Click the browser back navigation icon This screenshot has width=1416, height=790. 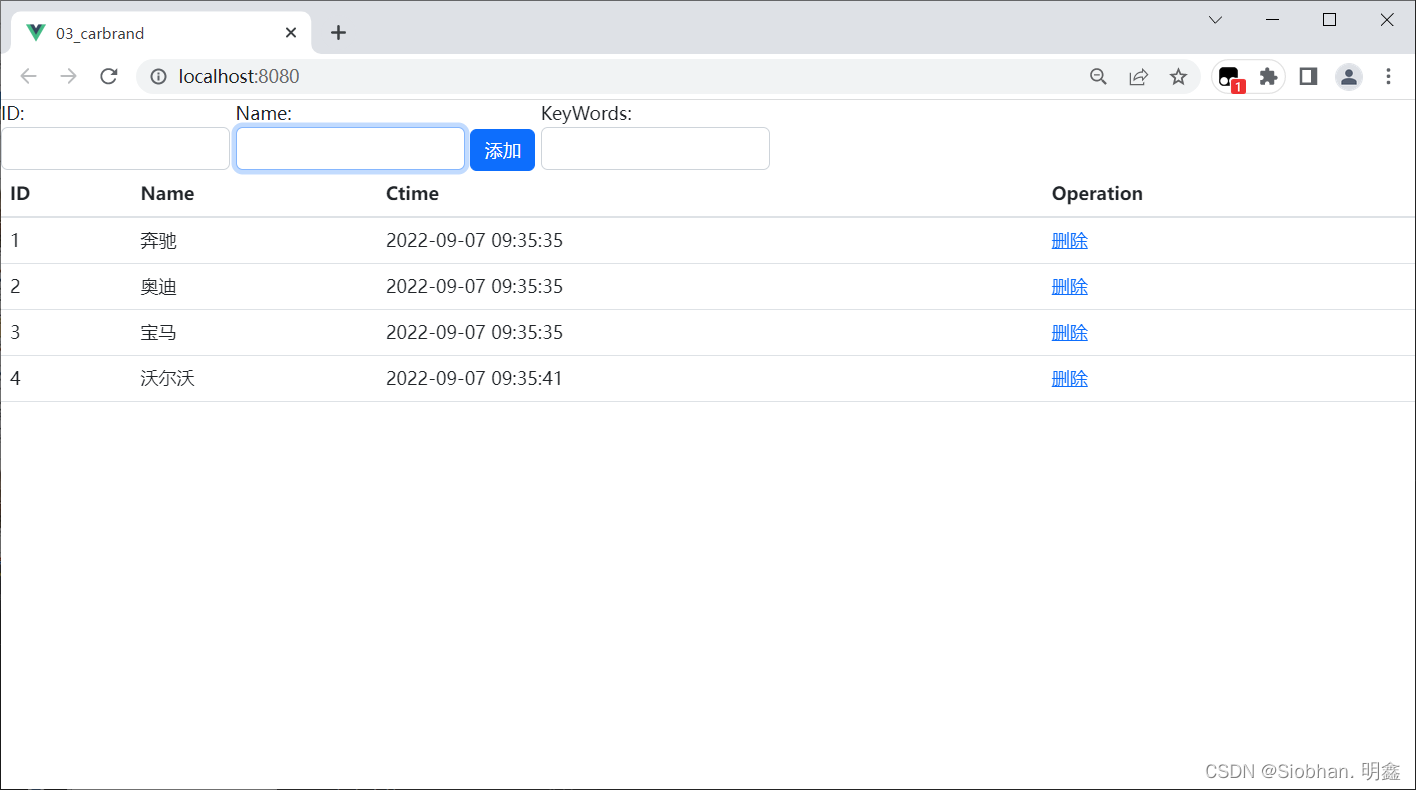tap(28, 76)
